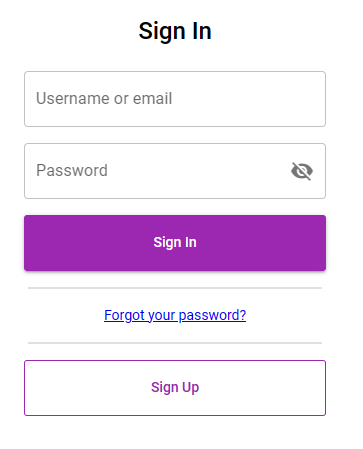Submit the form via the Sign In button
This screenshot has height=449, width=363.
point(175,243)
